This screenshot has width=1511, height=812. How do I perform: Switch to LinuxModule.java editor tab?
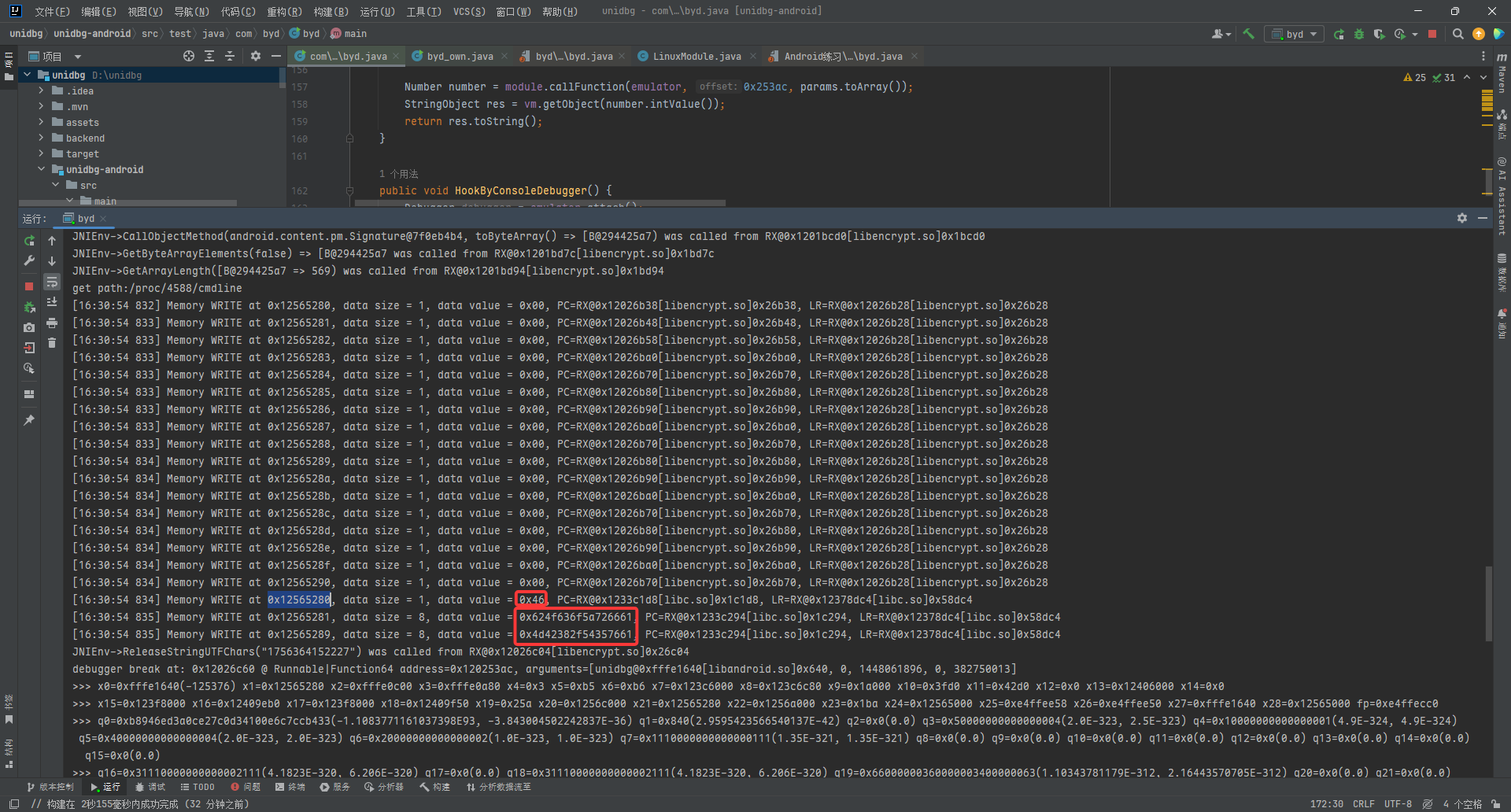tap(696, 56)
